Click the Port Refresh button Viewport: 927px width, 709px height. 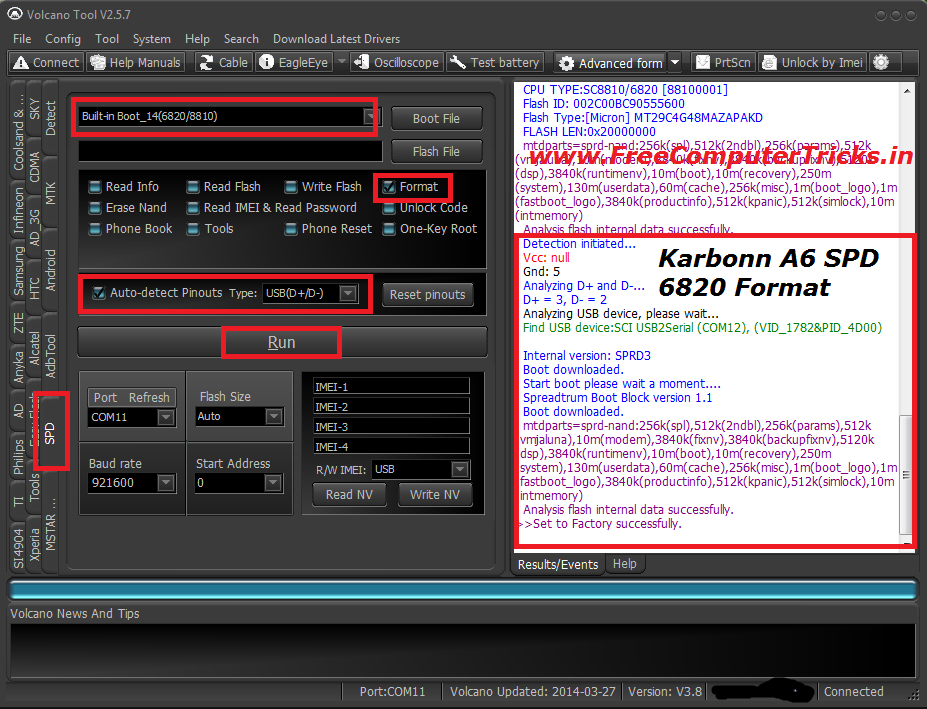(x=131, y=397)
